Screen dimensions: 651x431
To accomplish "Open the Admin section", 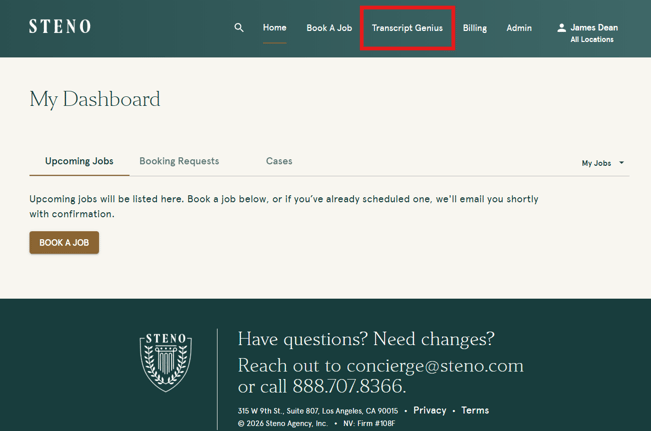I will [519, 28].
